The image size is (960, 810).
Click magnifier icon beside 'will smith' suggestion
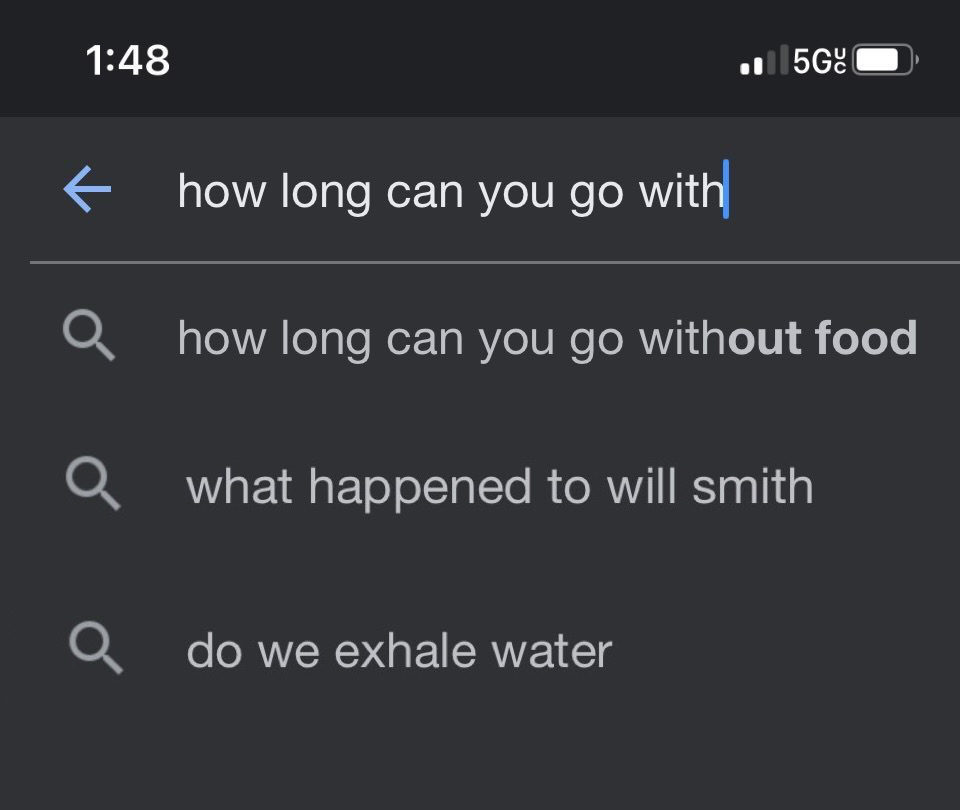pos(93,484)
